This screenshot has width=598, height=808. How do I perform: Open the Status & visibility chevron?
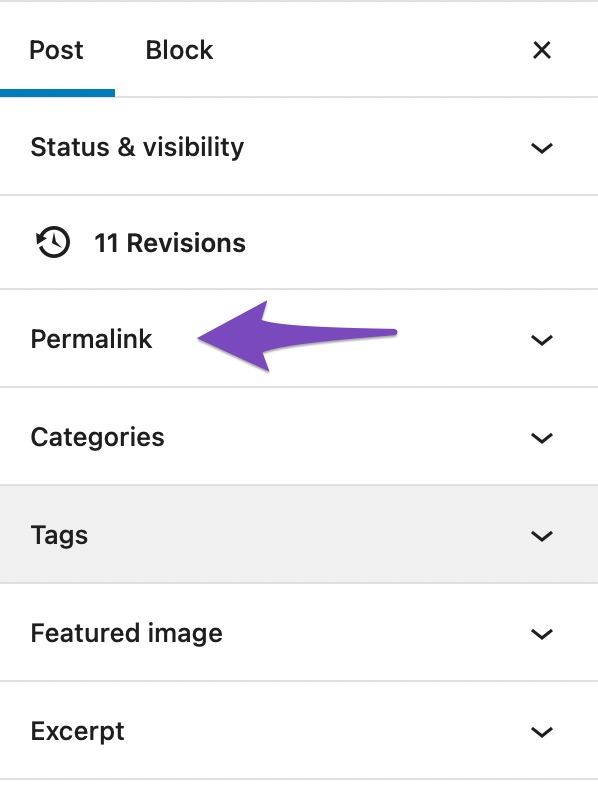[541, 148]
